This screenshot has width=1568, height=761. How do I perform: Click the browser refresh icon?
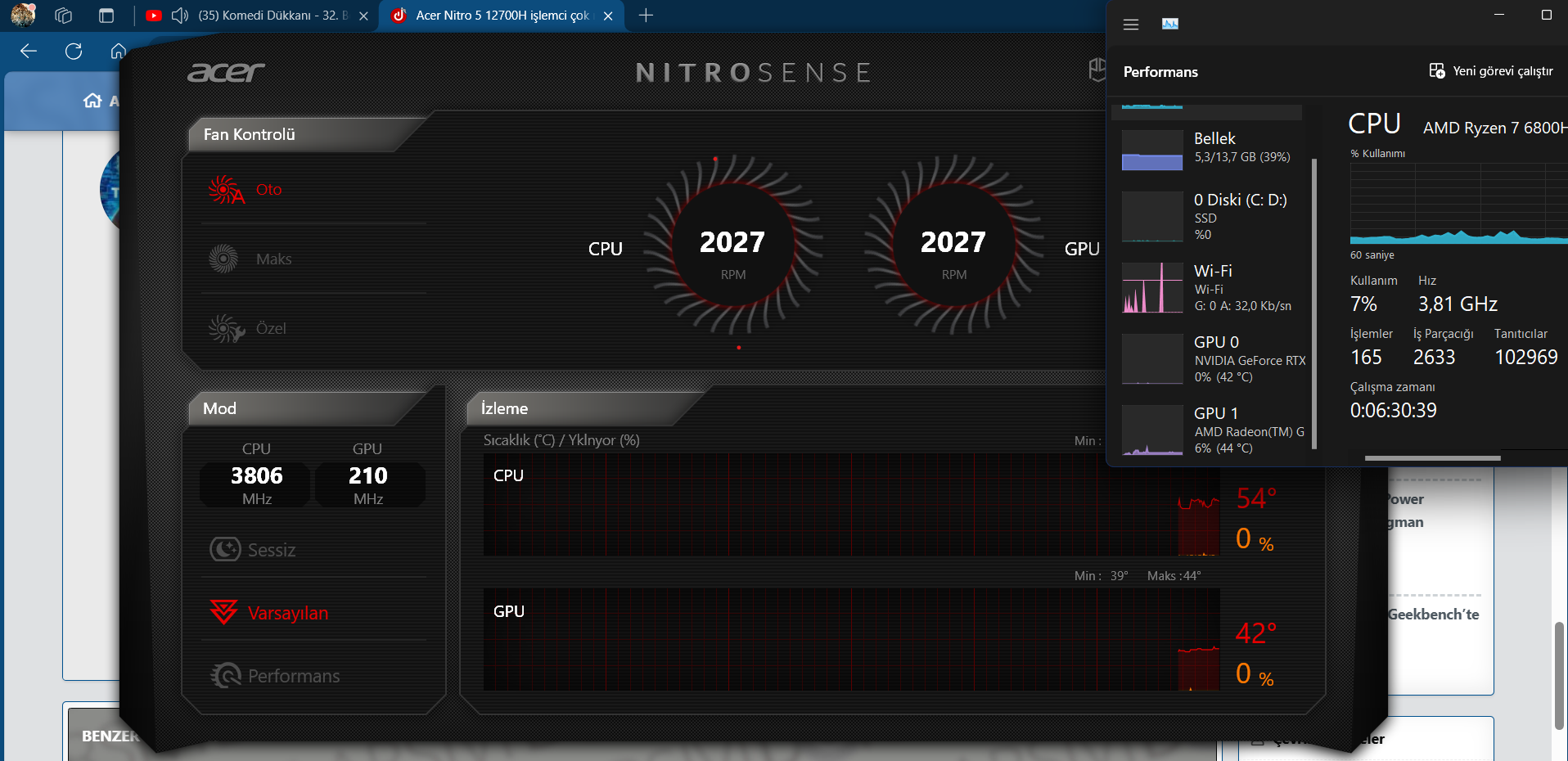pyautogui.click(x=74, y=52)
